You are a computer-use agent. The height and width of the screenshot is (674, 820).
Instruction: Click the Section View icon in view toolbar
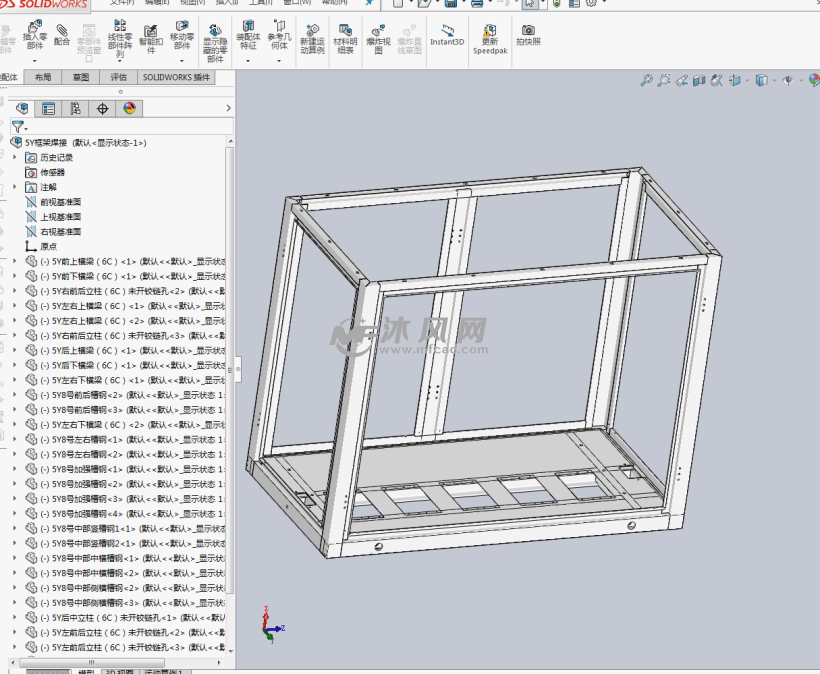pyautogui.click(x=699, y=80)
